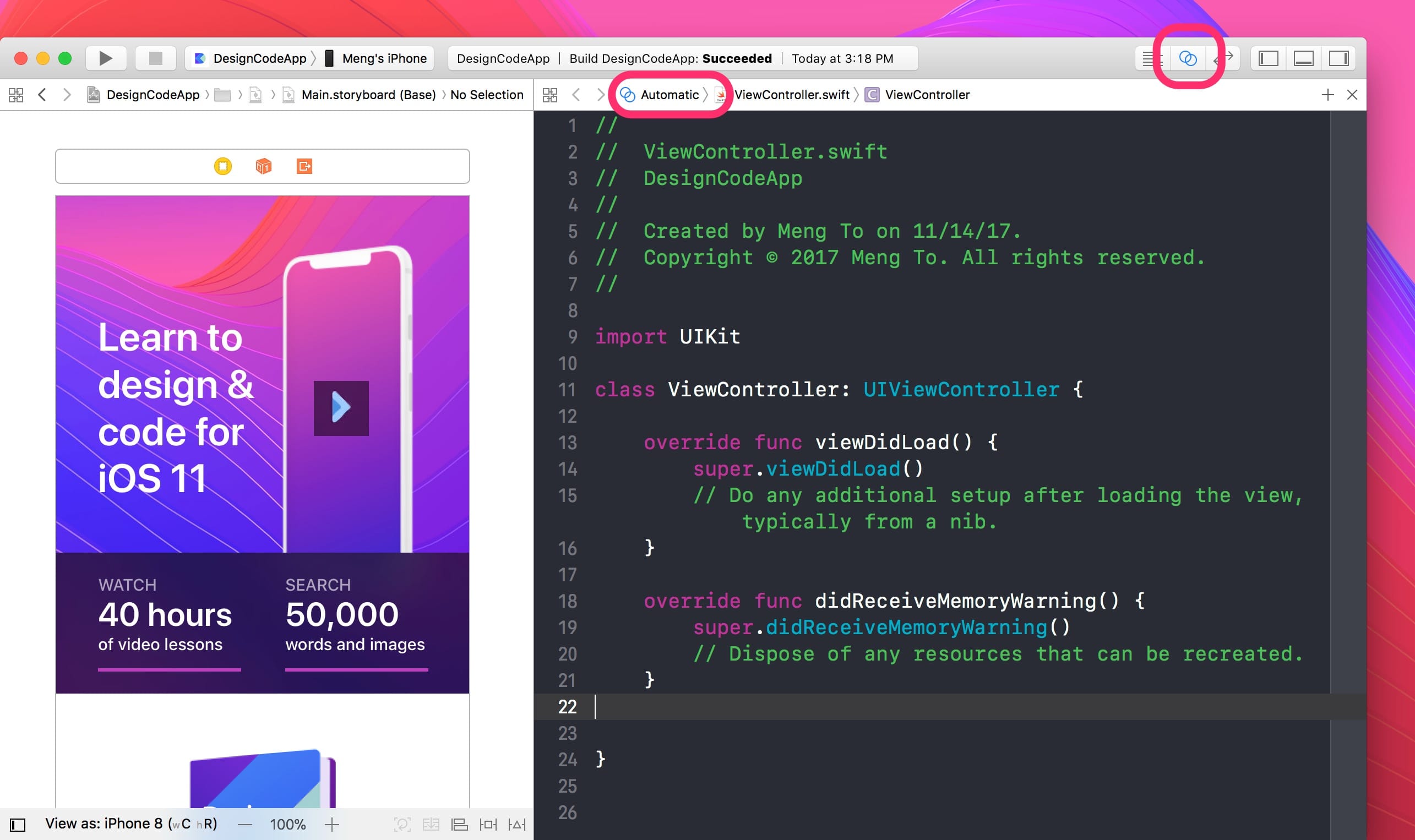Image resolution: width=1415 pixels, height=840 pixels.
Task: Open related items menu in assistant editor
Action: 550,95
